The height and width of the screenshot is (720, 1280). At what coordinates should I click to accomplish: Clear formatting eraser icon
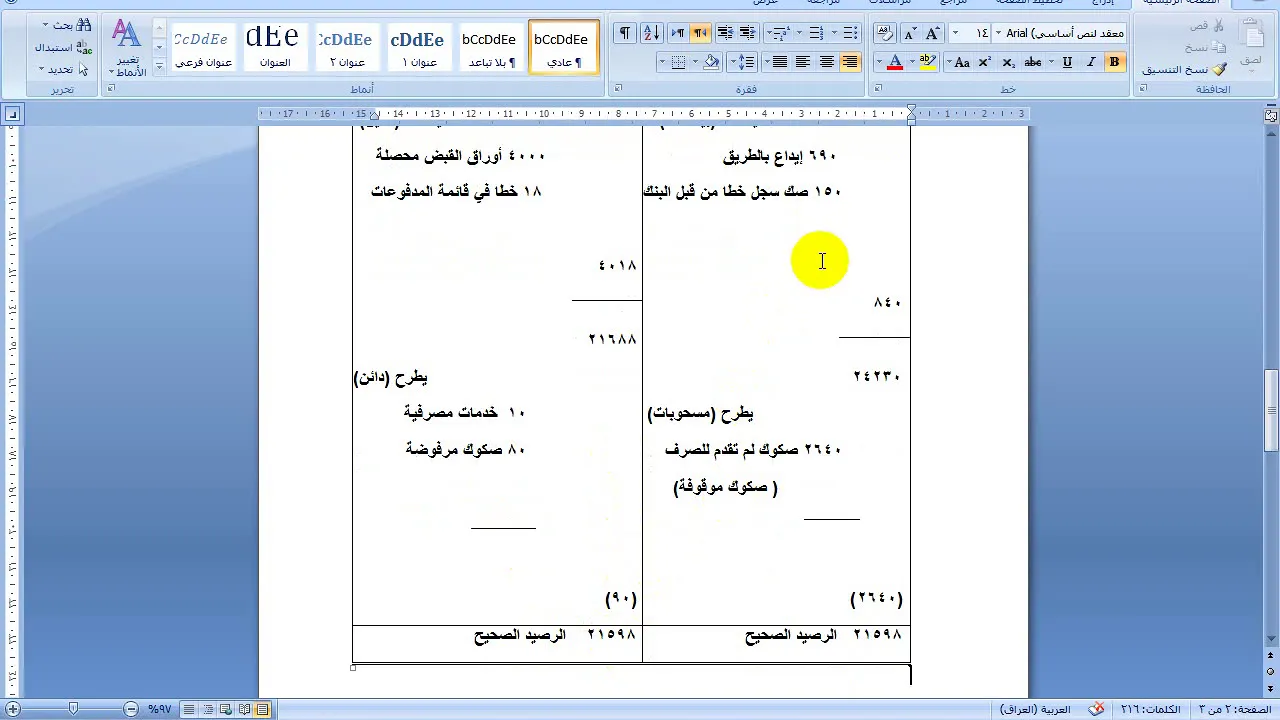(884, 33)
